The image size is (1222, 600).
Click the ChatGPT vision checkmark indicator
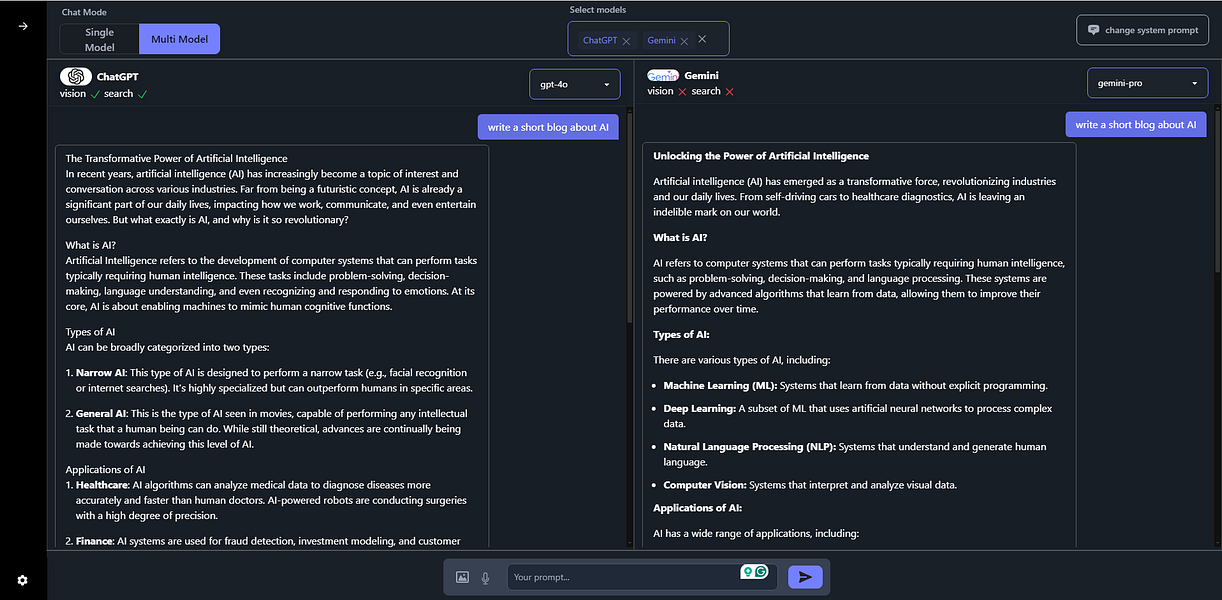(95, 94)
